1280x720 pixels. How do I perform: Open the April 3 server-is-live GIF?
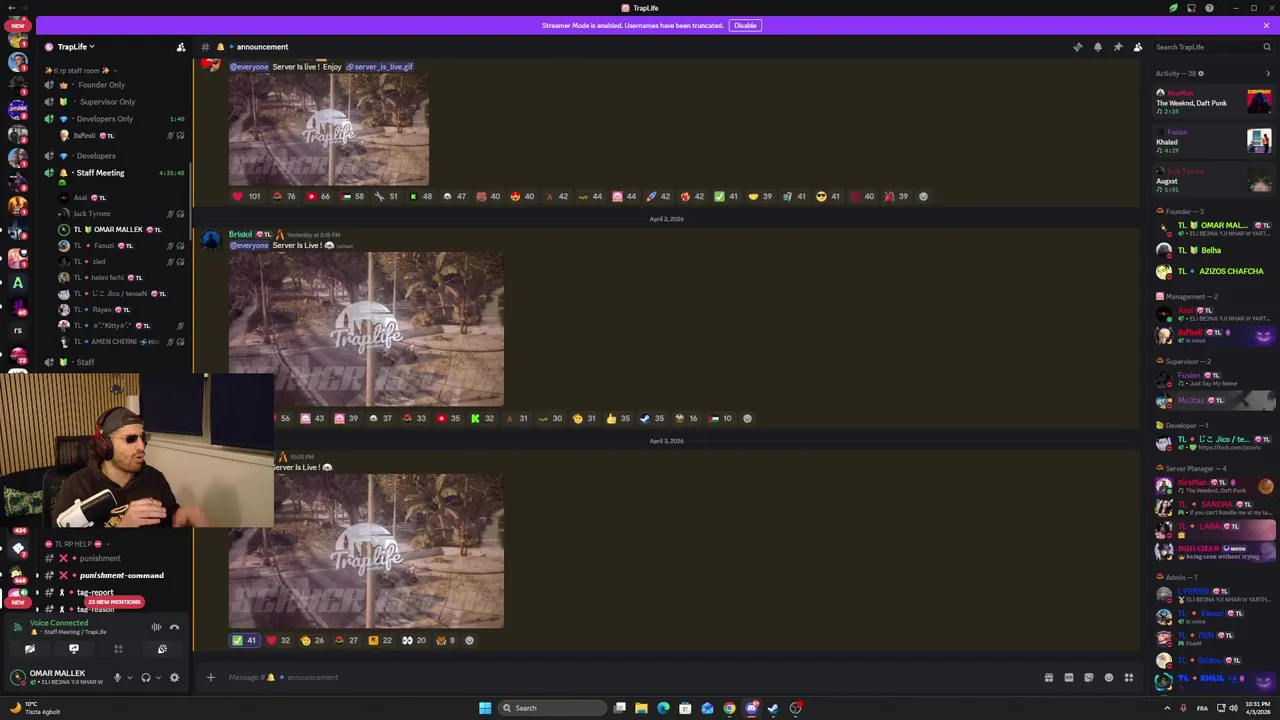click(366, 551)
